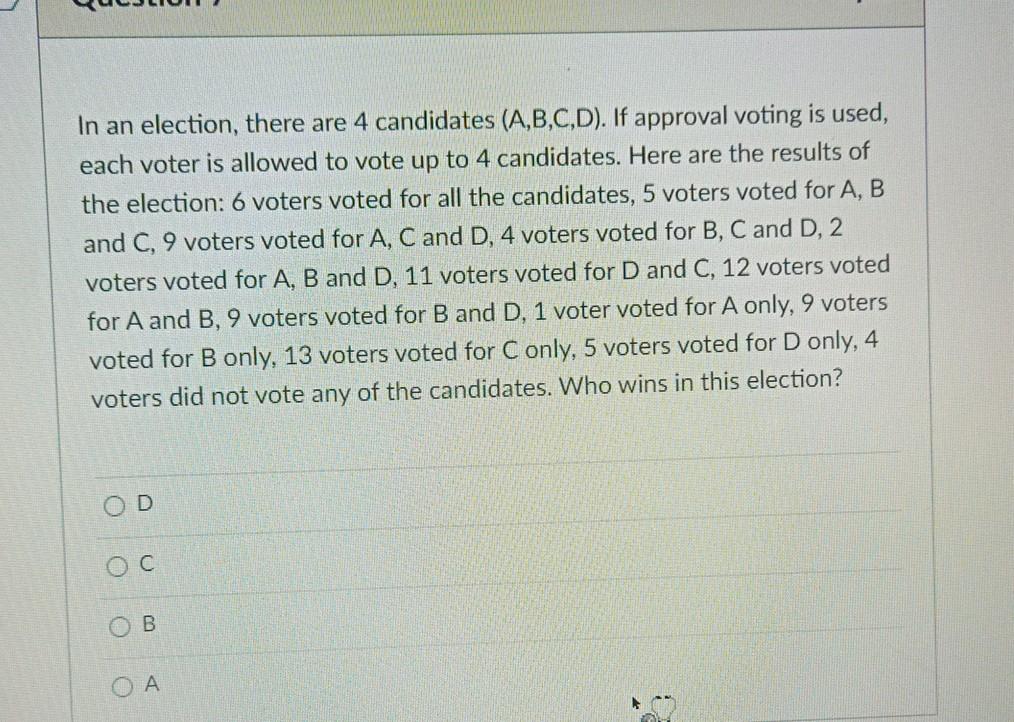
Task: Click the small icon near the bottom cursor
Action: [662, 706]
